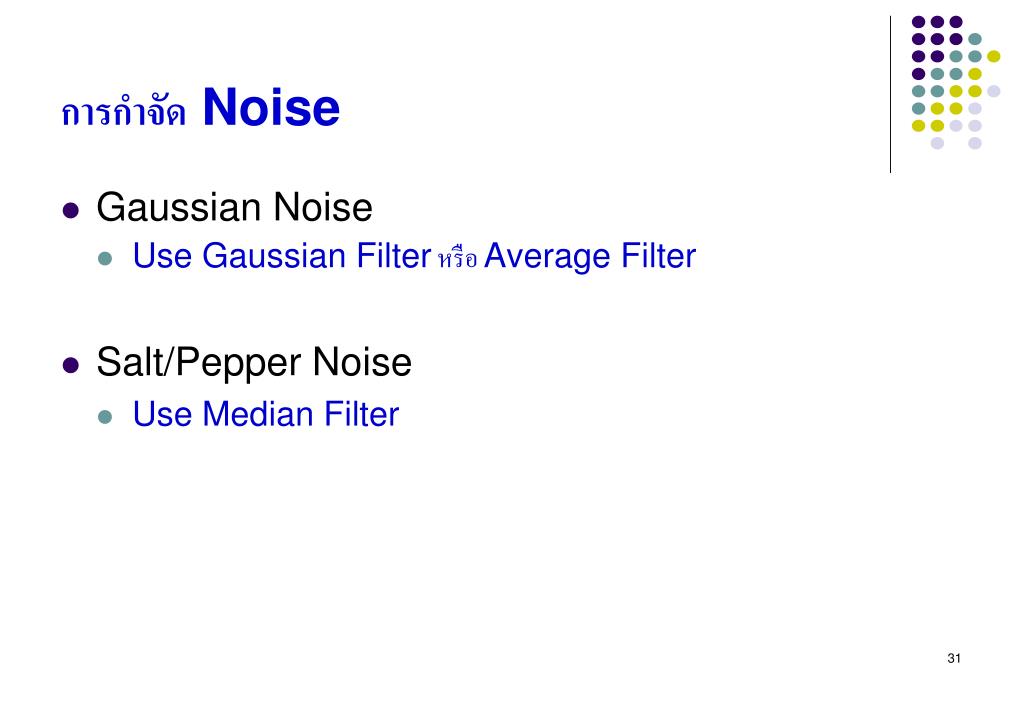Image resolution: width=1023 pixels, height=708 pixels.
Task: Select the bottom-right lavender dot in grid
Action: 975,143
